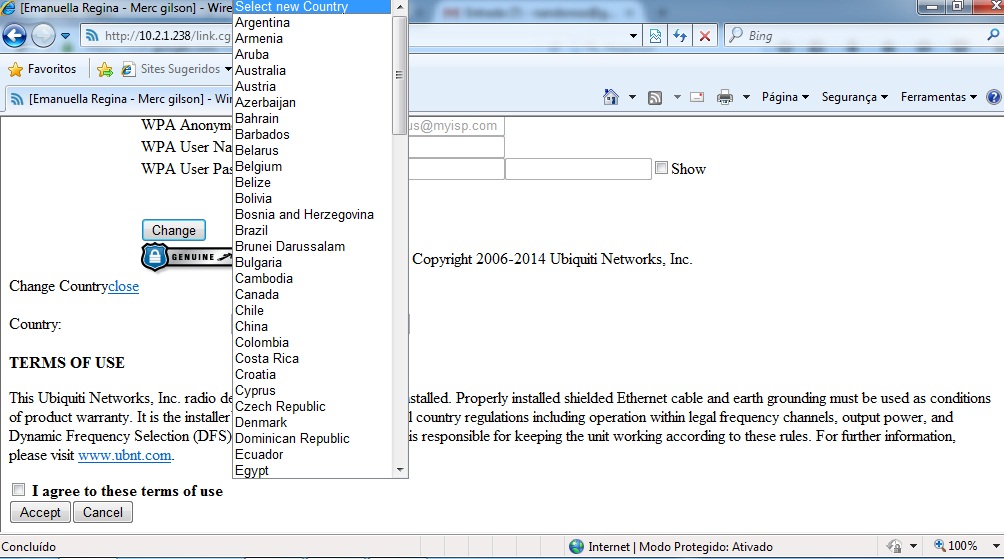Open the Sites Sugeridos link
Image resolution: width=1004 pixels, height=559 pixels.
coord(180,69)
